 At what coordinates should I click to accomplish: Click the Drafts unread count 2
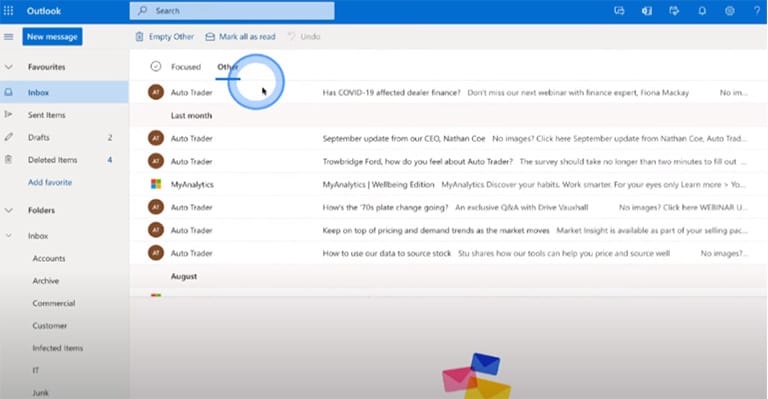point(110,138)
